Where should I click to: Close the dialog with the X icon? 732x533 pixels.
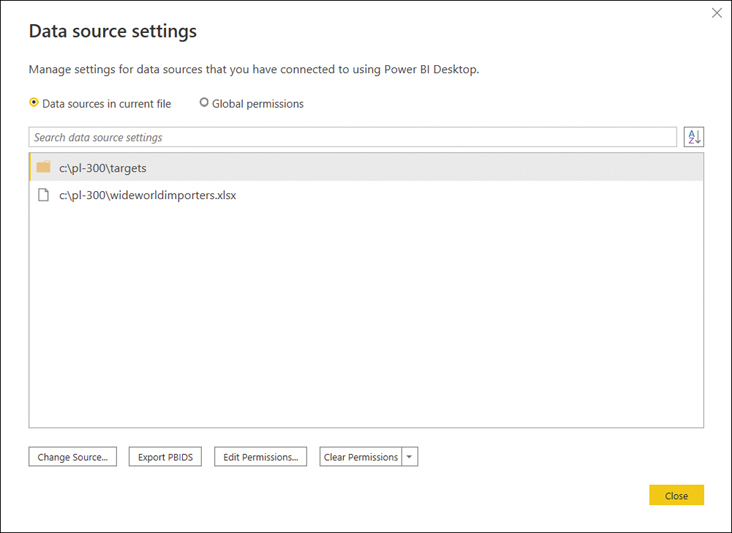point(716,13)
